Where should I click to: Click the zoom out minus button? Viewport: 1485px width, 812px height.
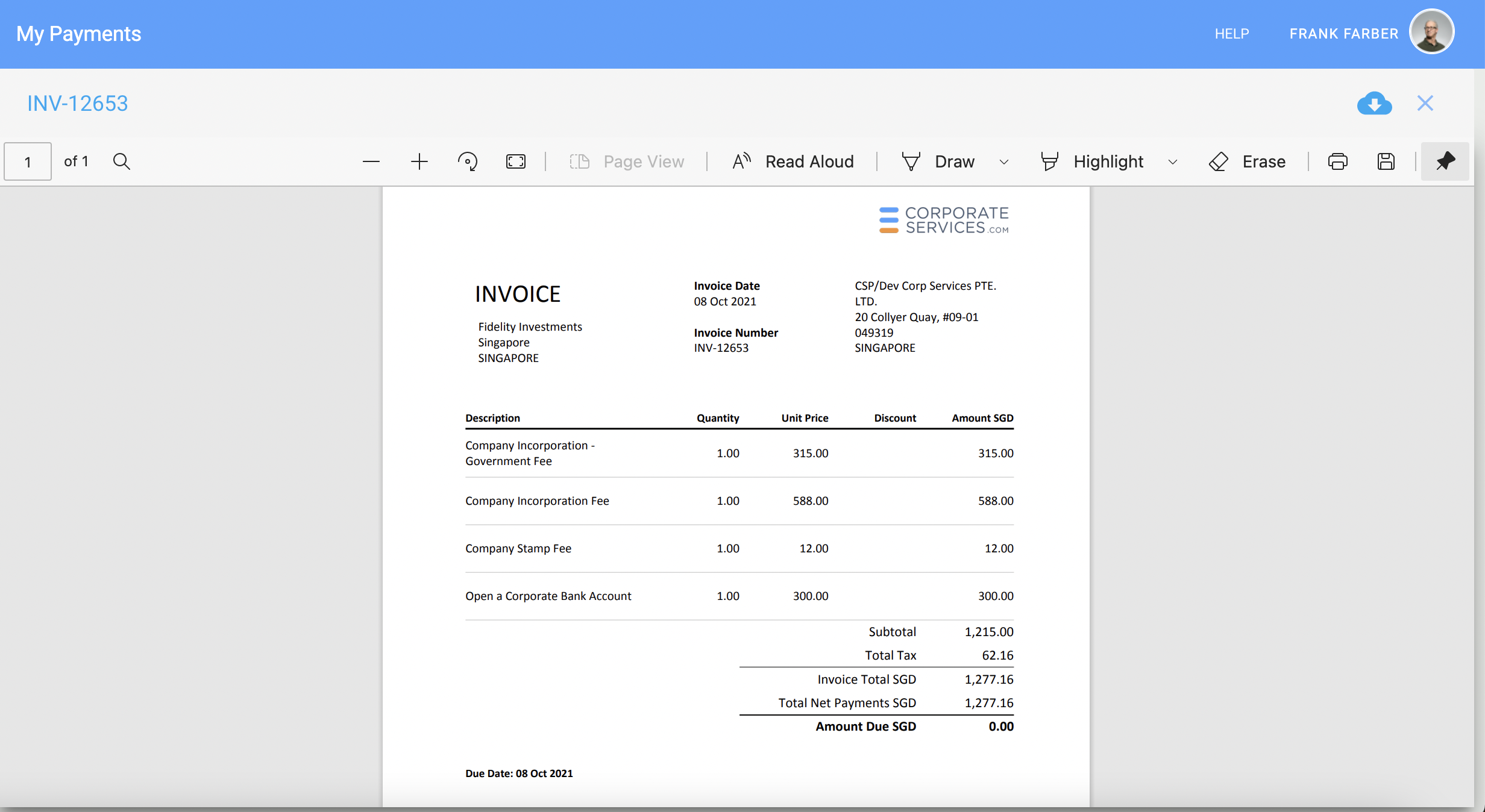pos(371,161)
